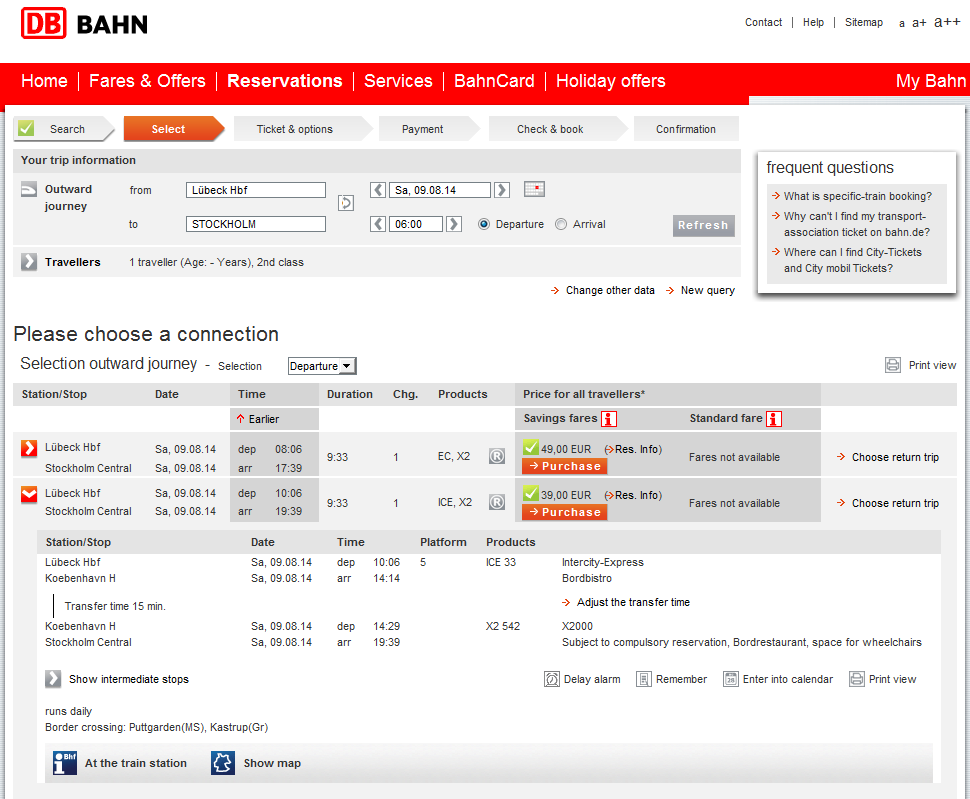
Task: Click the Adjust the transfer time link
Action: point(633,602)
